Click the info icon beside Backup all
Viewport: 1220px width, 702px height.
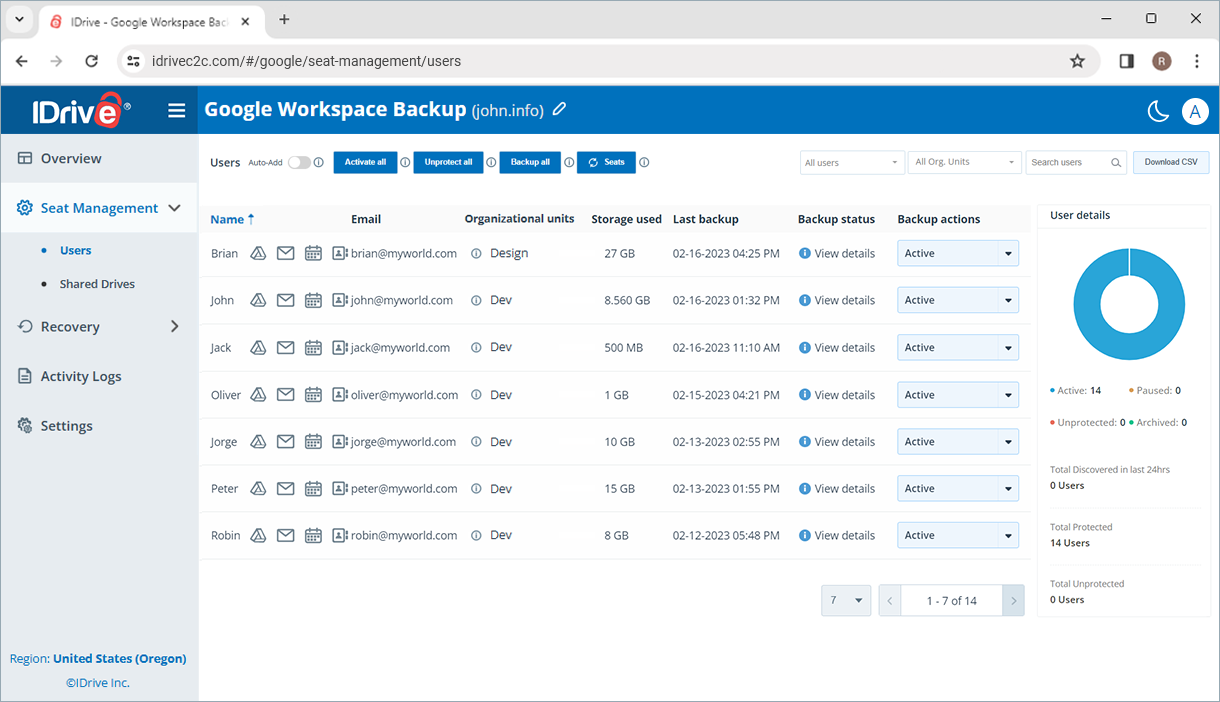[x=570, y=162]
